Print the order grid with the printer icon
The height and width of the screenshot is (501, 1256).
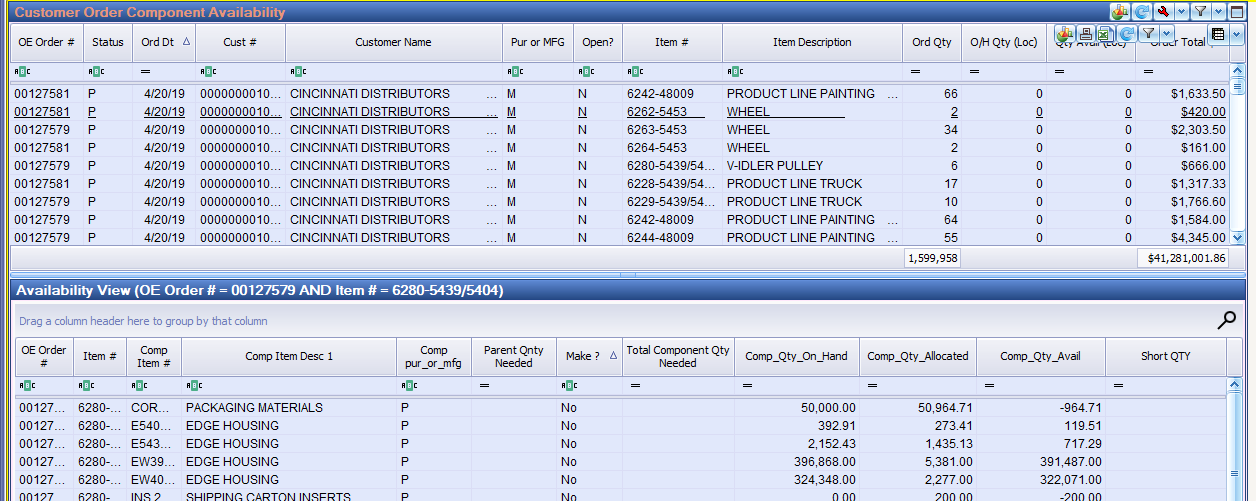1086,34
